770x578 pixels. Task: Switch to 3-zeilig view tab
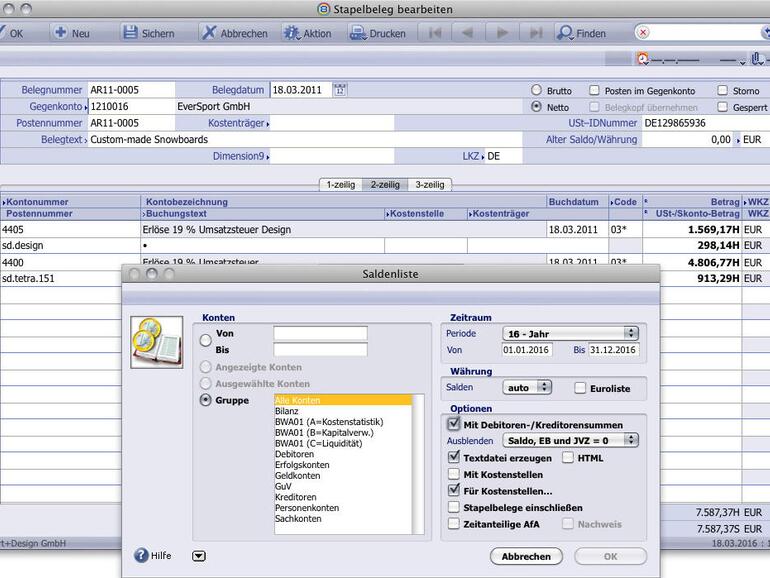[x=430, y=185]
